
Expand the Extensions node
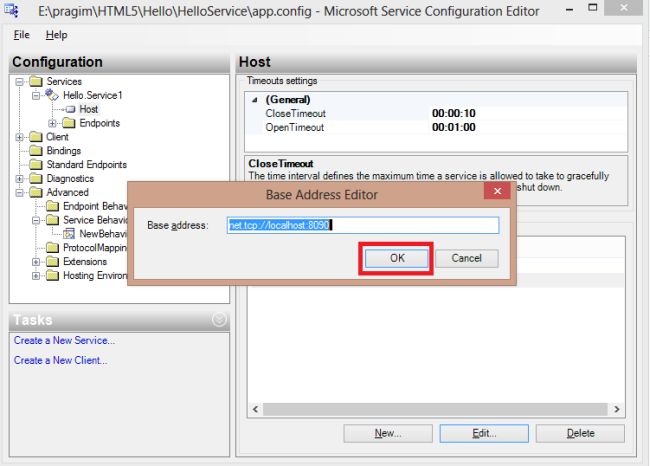[x=36, y=262]
